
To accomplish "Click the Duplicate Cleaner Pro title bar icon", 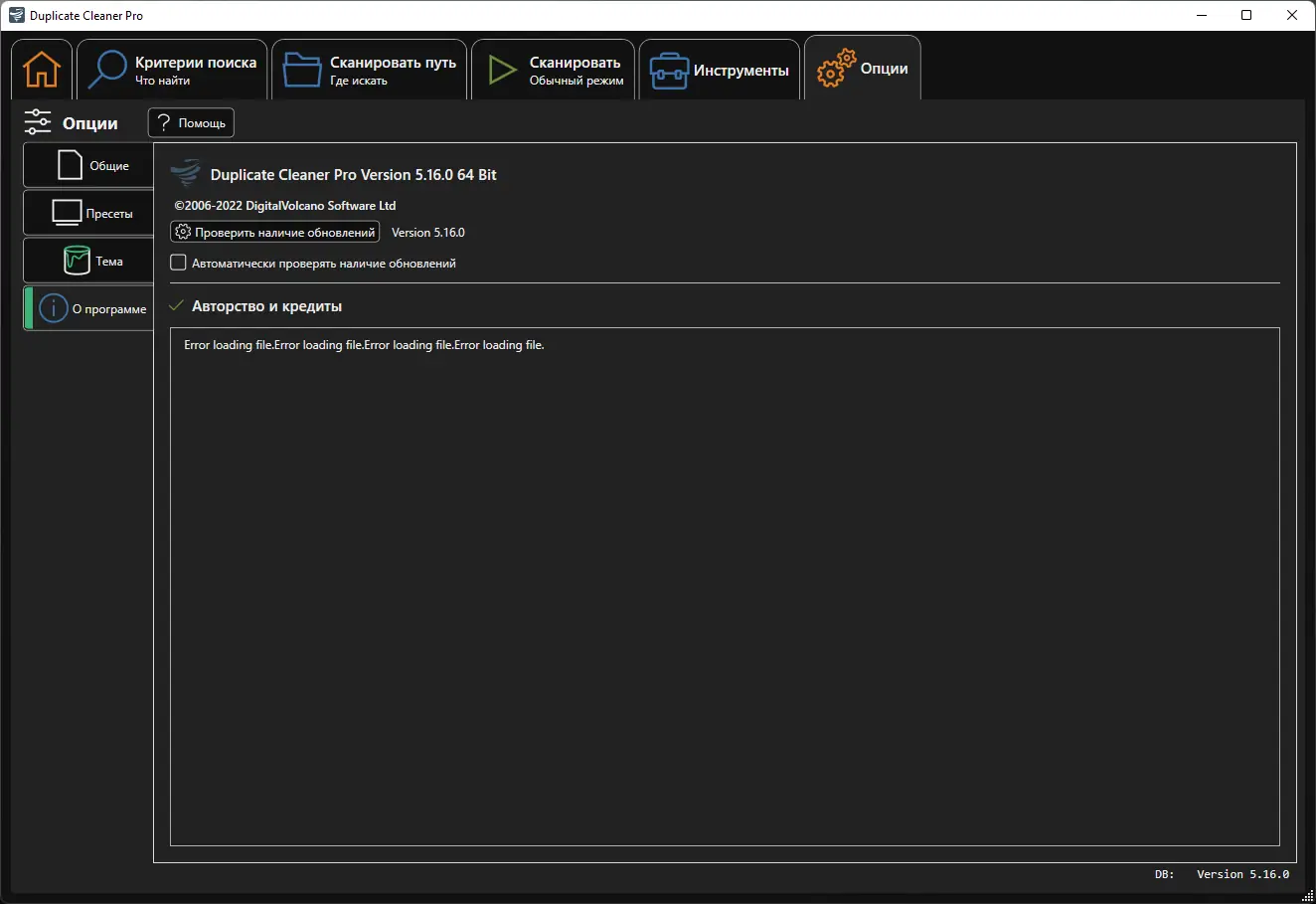I will click(16, 15).
